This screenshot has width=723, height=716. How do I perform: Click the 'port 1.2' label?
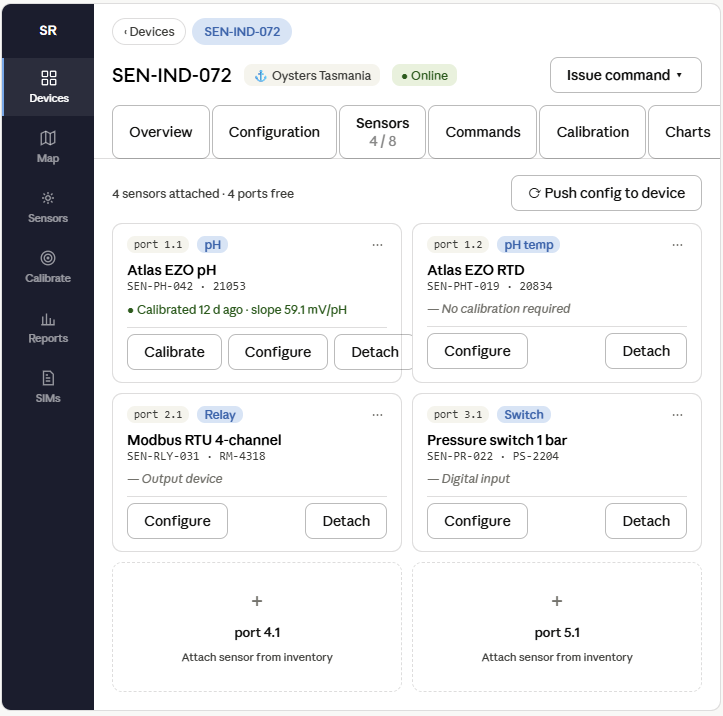(x=458, y=245)
